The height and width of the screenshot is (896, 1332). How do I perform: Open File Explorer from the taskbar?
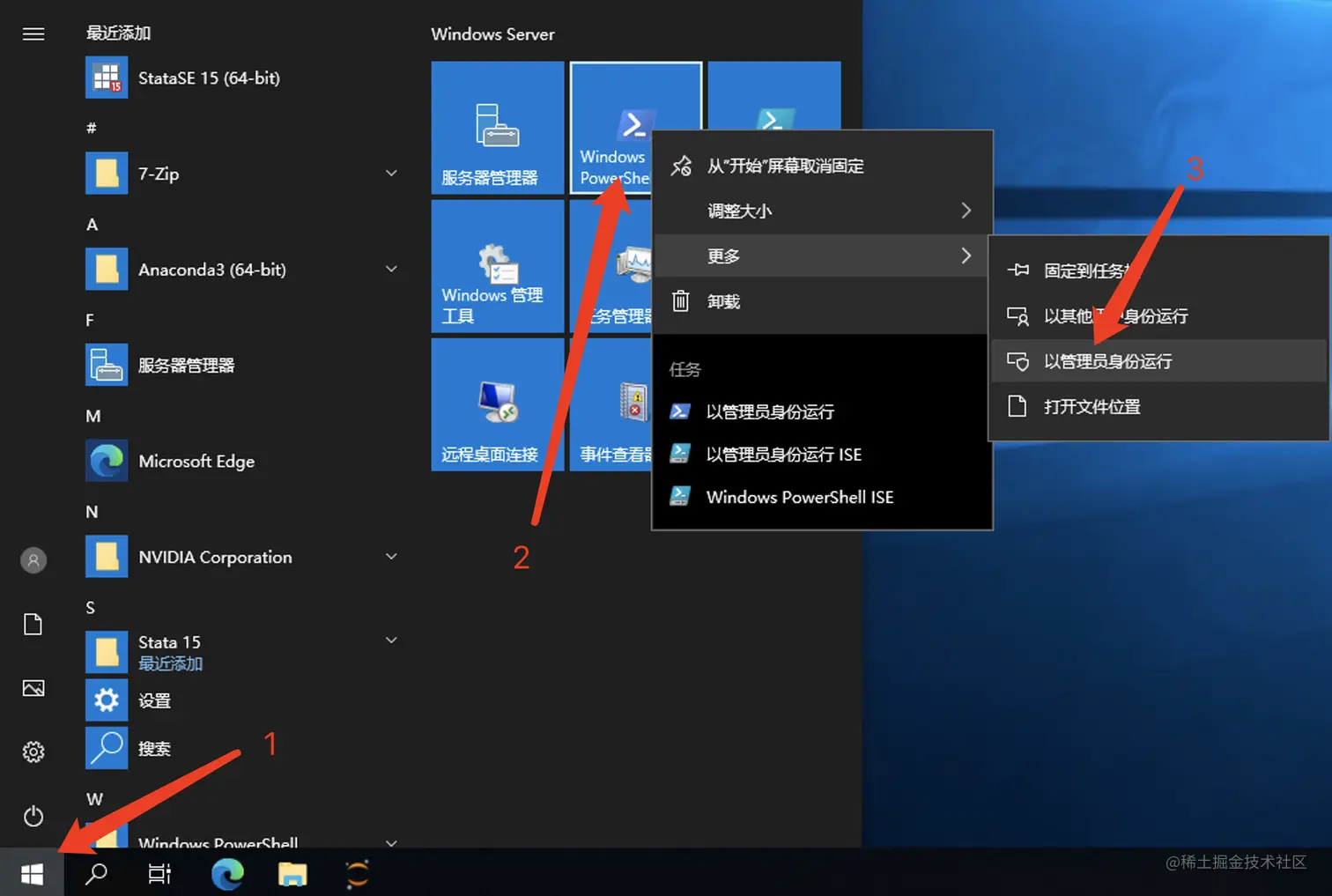pyautogui.click(x=292, y=873)
